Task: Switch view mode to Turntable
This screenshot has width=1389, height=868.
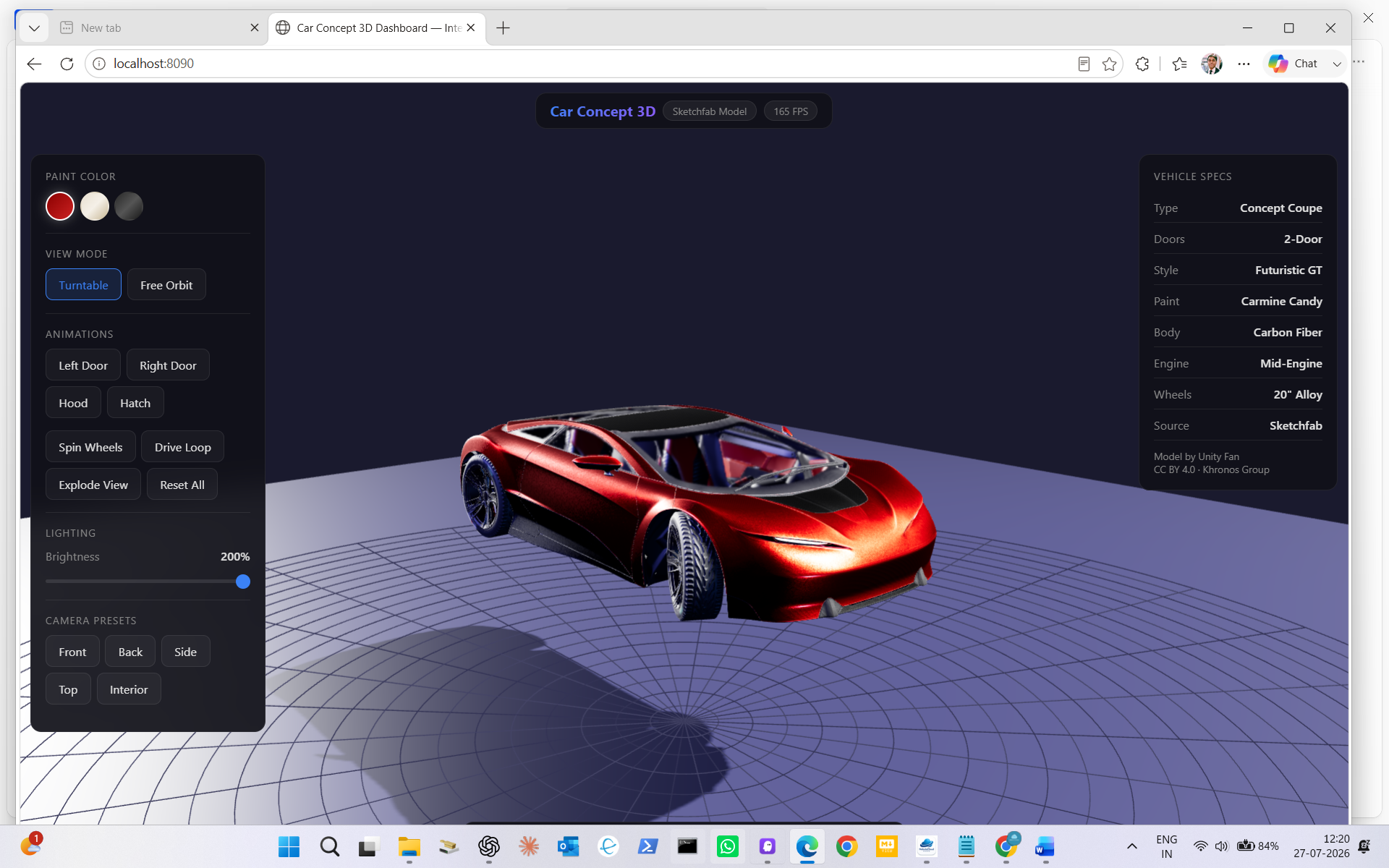Action: [83, 285]
